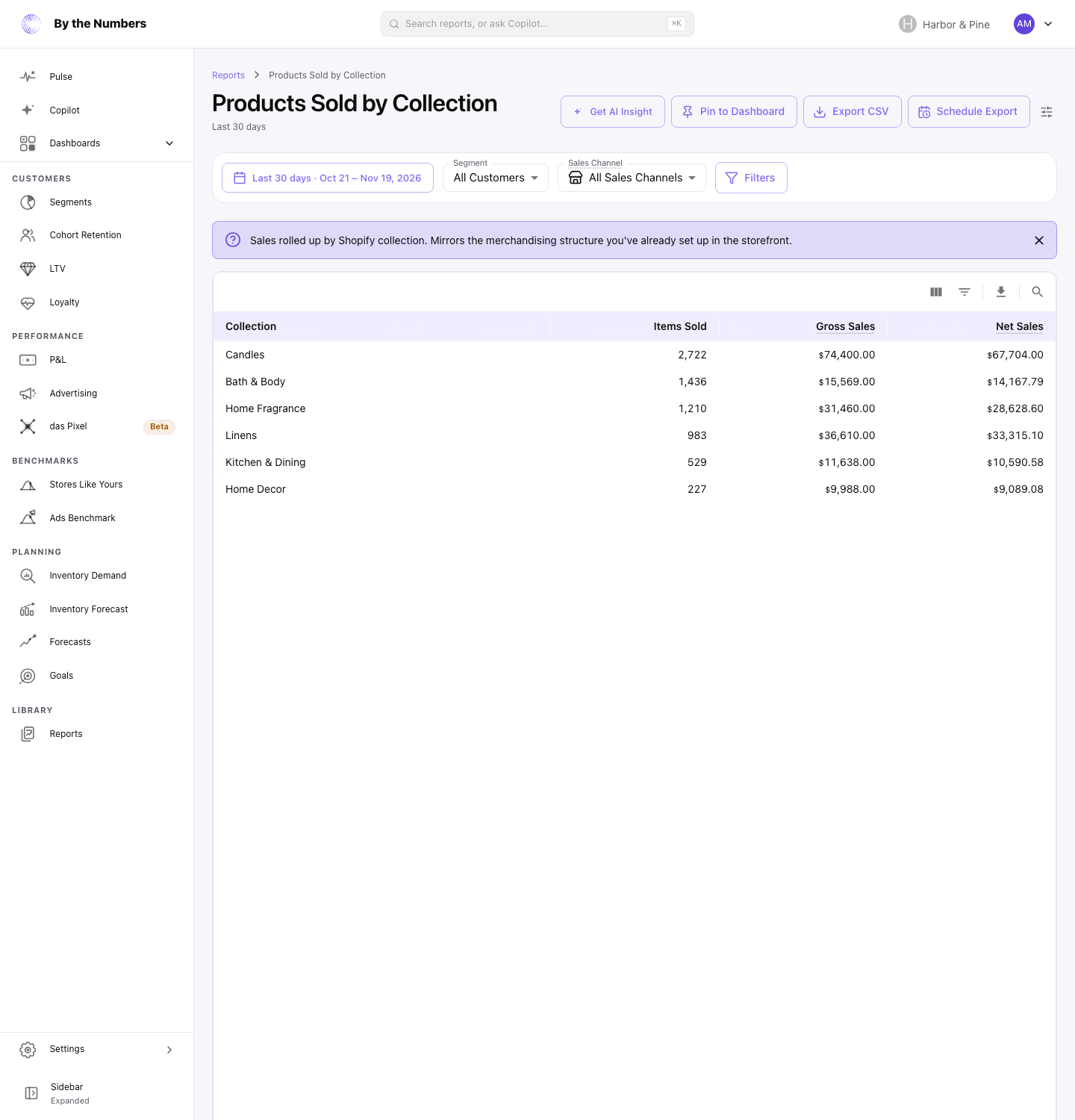Viewport: 1075px width, 1120px height.
Task: Click Get AI Insight button
Action: point(613,111)
